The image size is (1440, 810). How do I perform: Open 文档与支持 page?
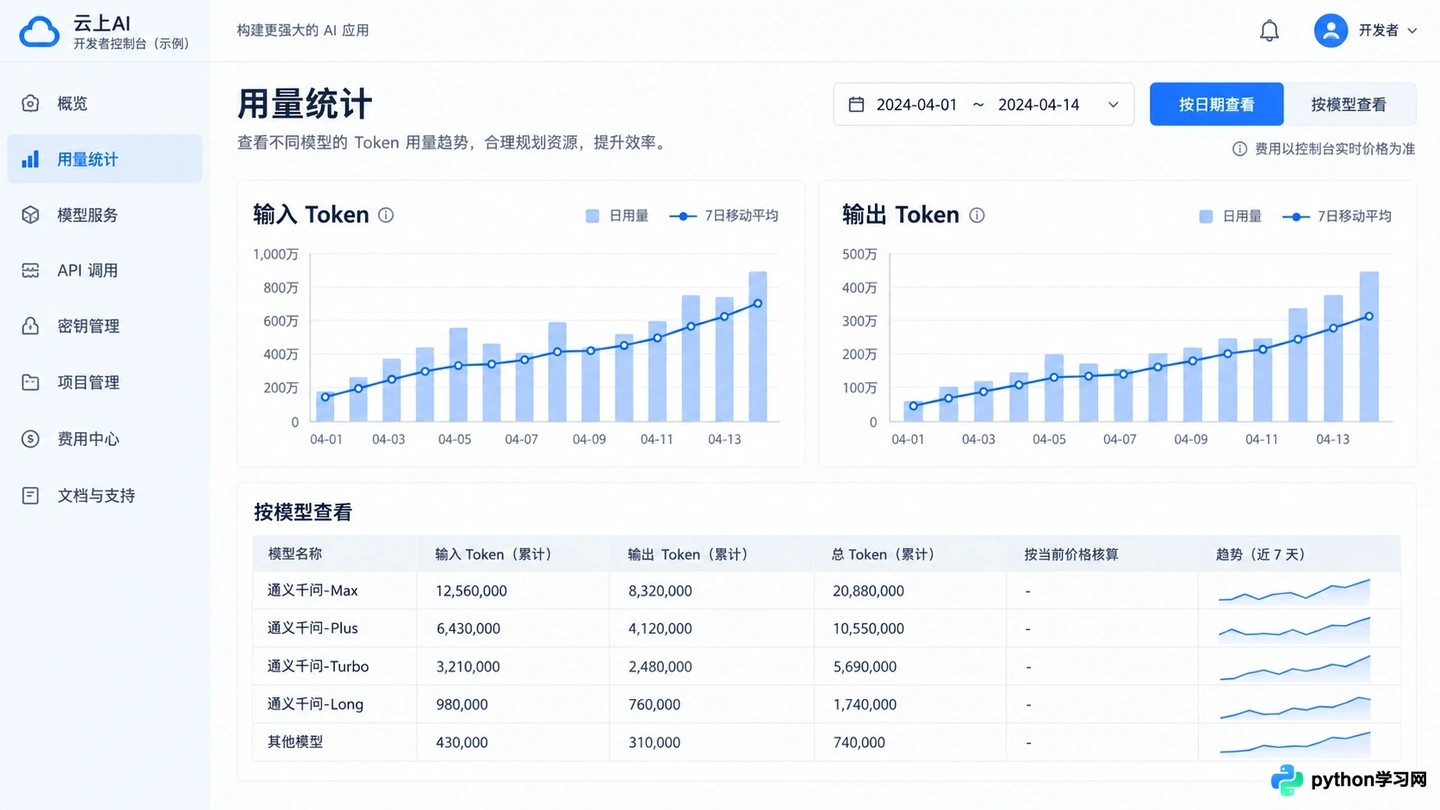coord(104,495)
